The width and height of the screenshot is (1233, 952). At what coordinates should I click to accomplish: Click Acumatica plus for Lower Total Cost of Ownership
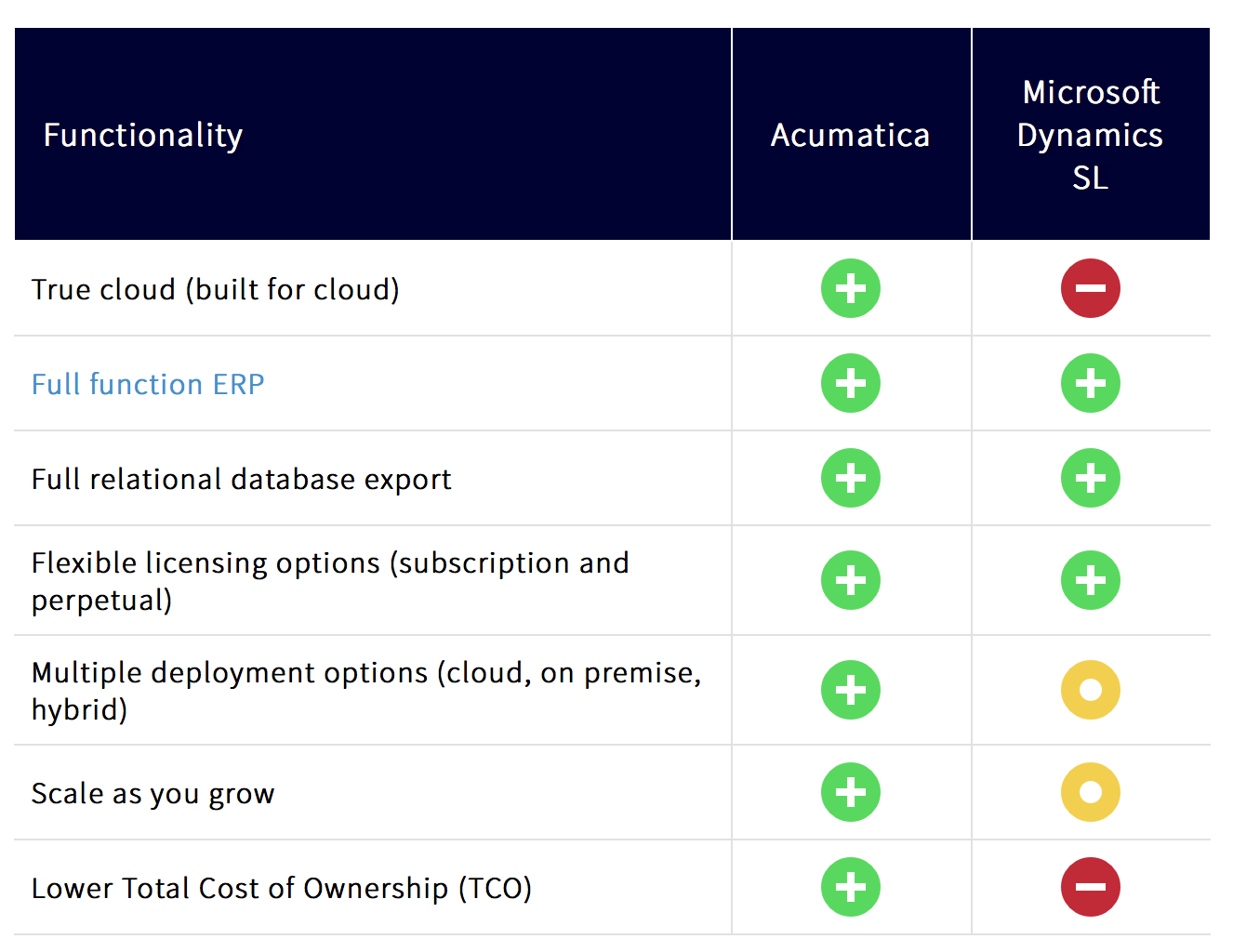click(x=850, y=887)
